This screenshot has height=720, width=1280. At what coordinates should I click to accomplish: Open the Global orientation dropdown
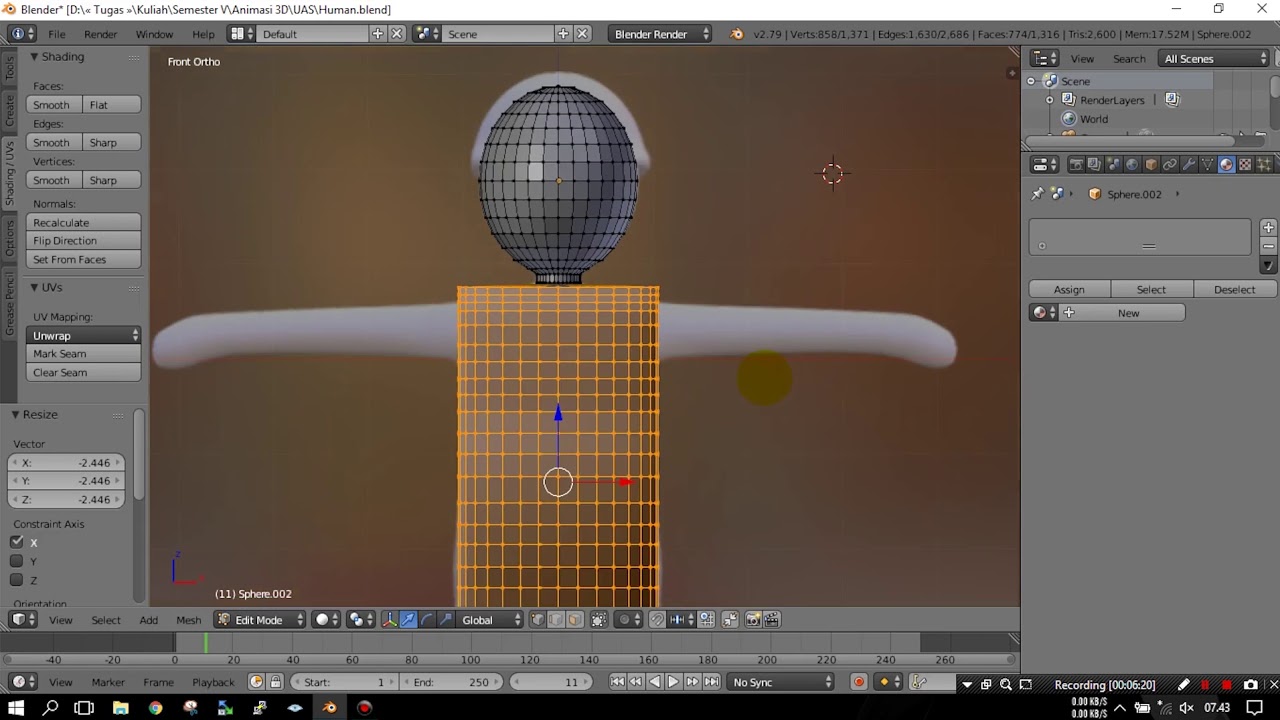point(491,620)
